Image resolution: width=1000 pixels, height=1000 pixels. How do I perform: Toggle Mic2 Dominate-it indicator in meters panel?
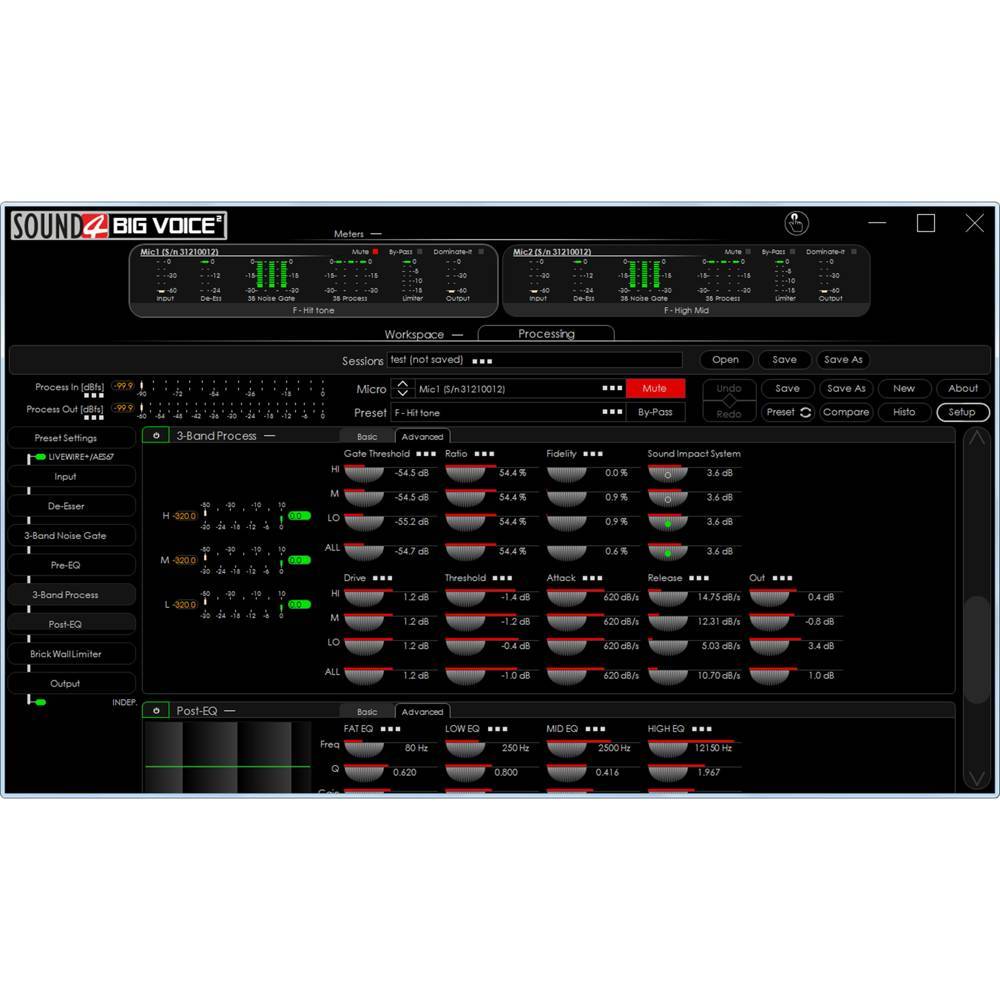pos(853,252)
